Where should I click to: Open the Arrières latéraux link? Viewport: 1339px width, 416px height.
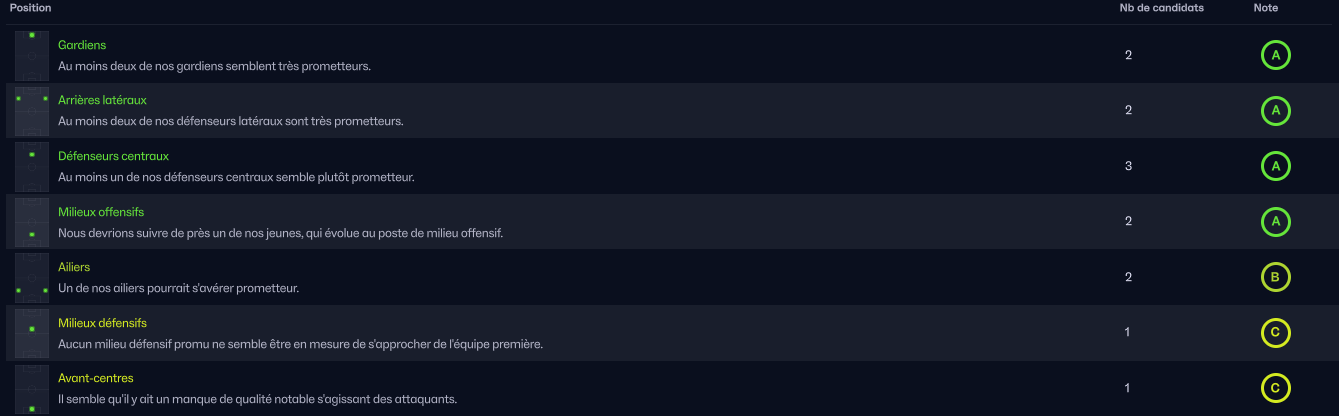coord(102,100)
